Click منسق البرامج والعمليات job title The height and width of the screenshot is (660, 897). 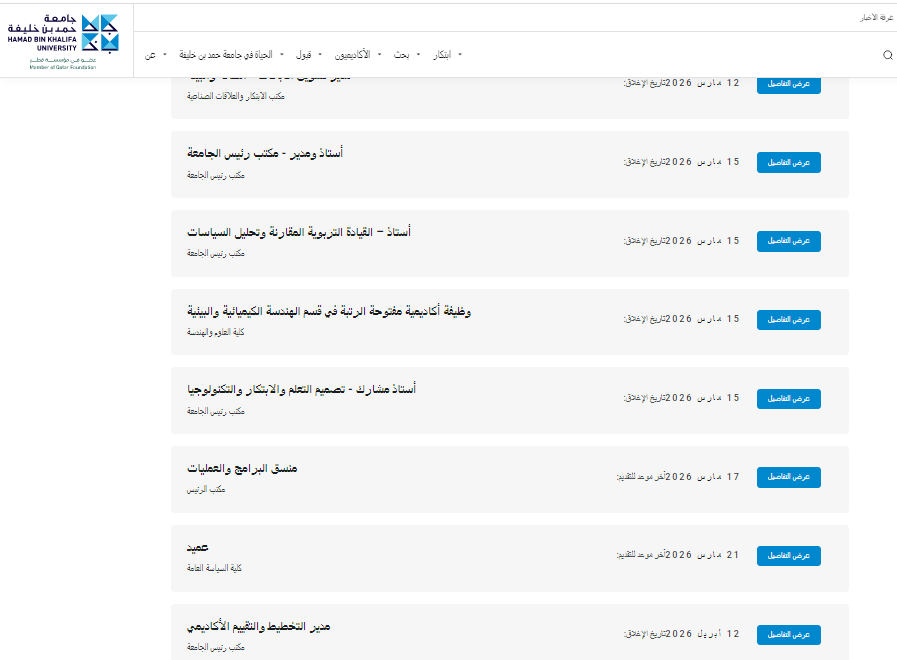[242, 468]
